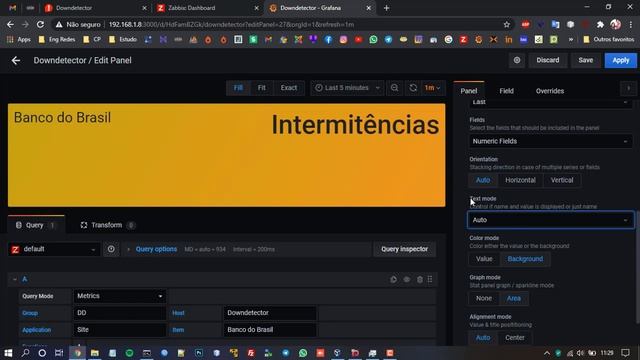
Task: Open the LinkedIn bookmark icon
Action: click(x=508, y=40)
